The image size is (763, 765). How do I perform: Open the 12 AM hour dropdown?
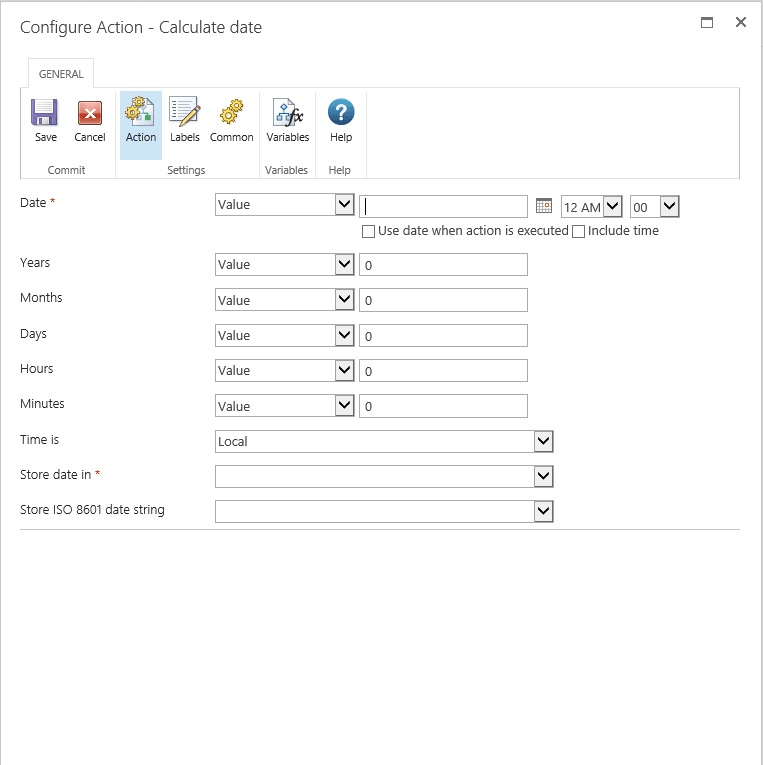tap(612, 207)
